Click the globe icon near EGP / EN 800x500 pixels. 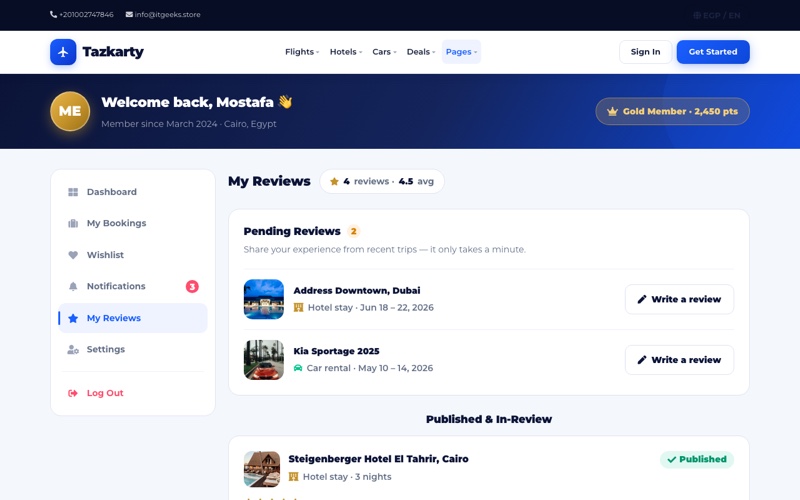(697, 16)
